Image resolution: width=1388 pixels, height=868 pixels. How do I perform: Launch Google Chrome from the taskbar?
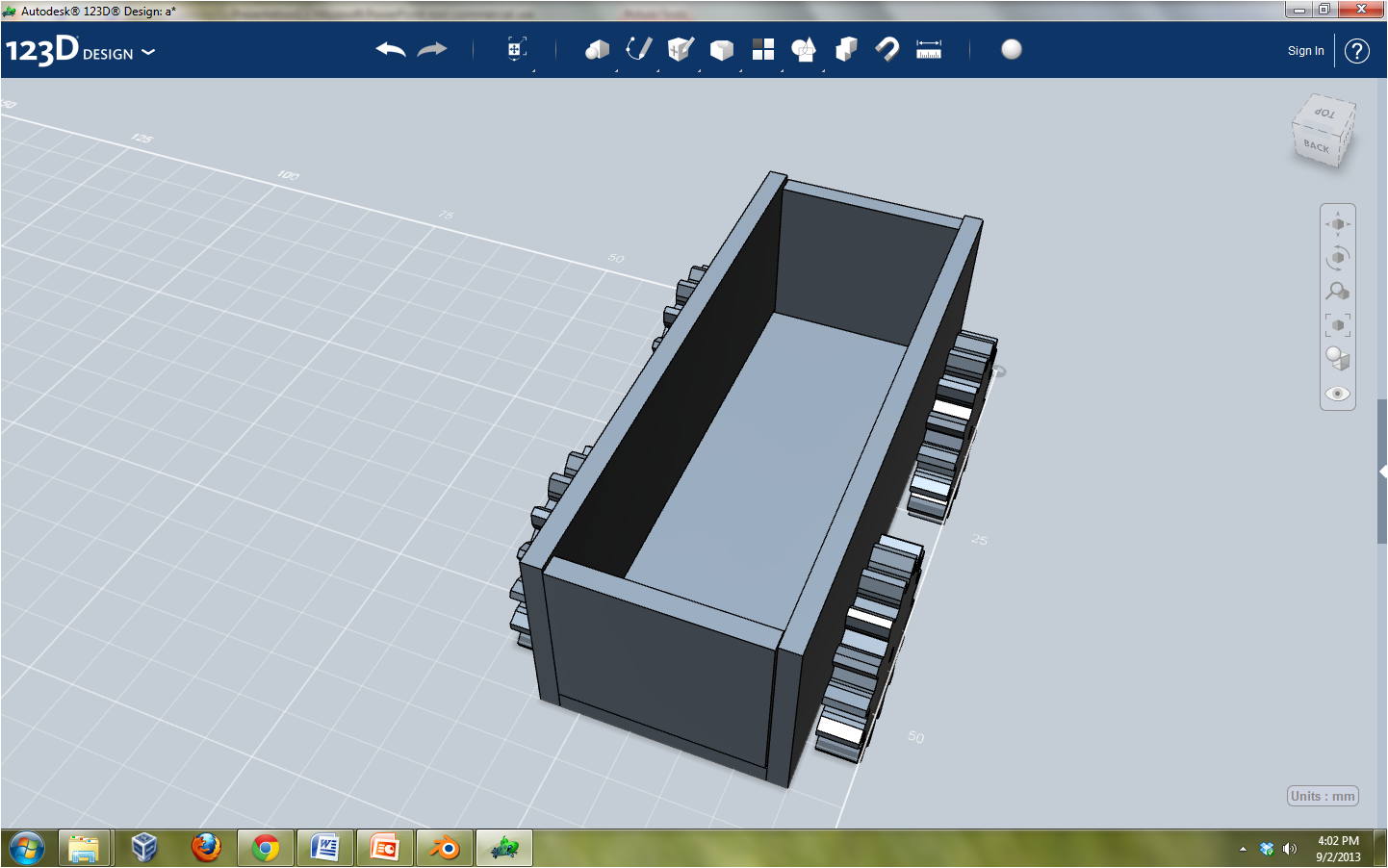point(266,848)
